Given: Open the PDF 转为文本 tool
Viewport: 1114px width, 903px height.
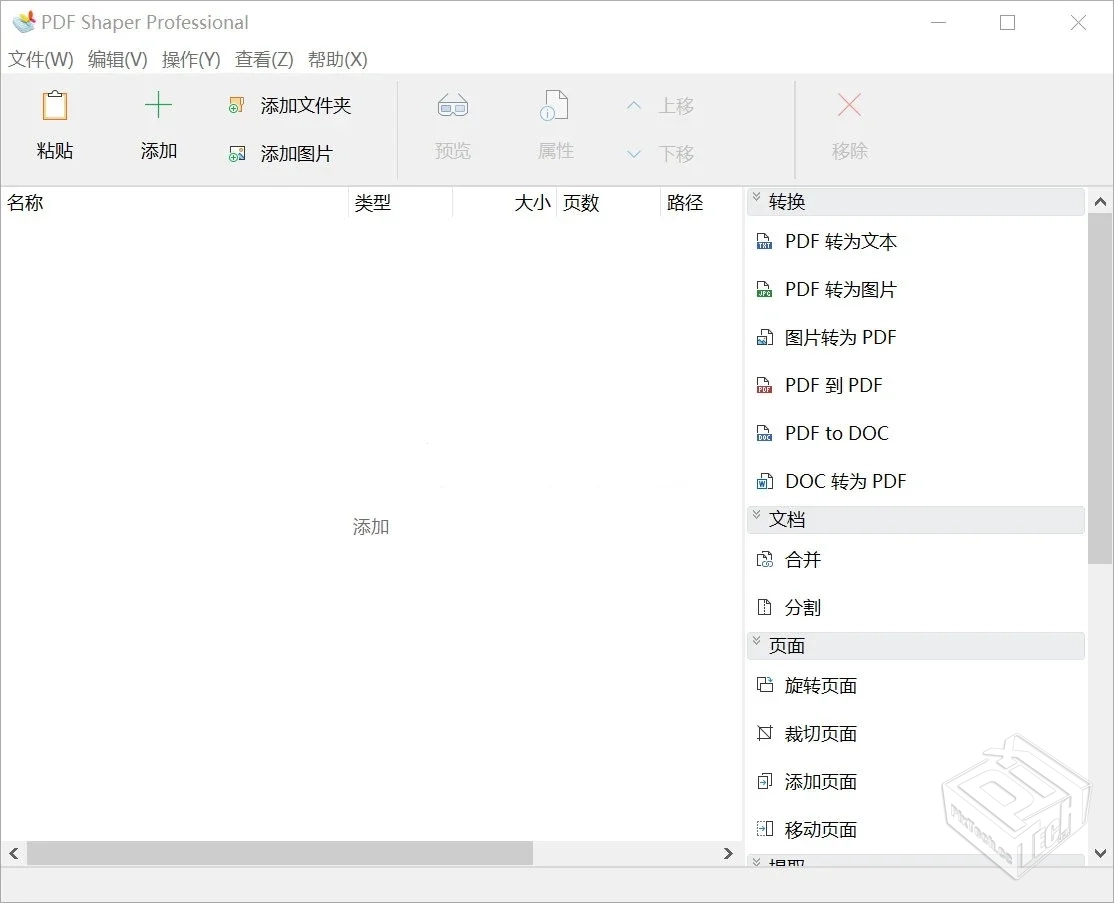Looking at the screenshot, I should pos(841,241).
